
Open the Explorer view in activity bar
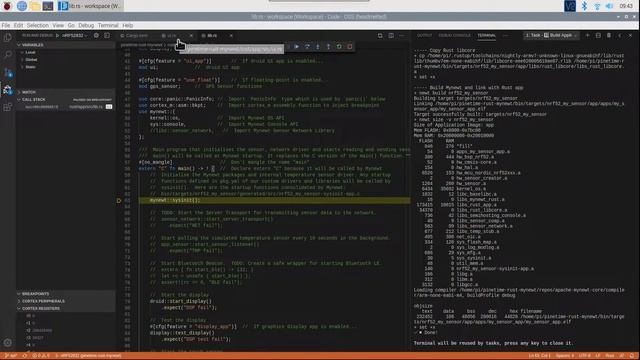pos(8,38)
